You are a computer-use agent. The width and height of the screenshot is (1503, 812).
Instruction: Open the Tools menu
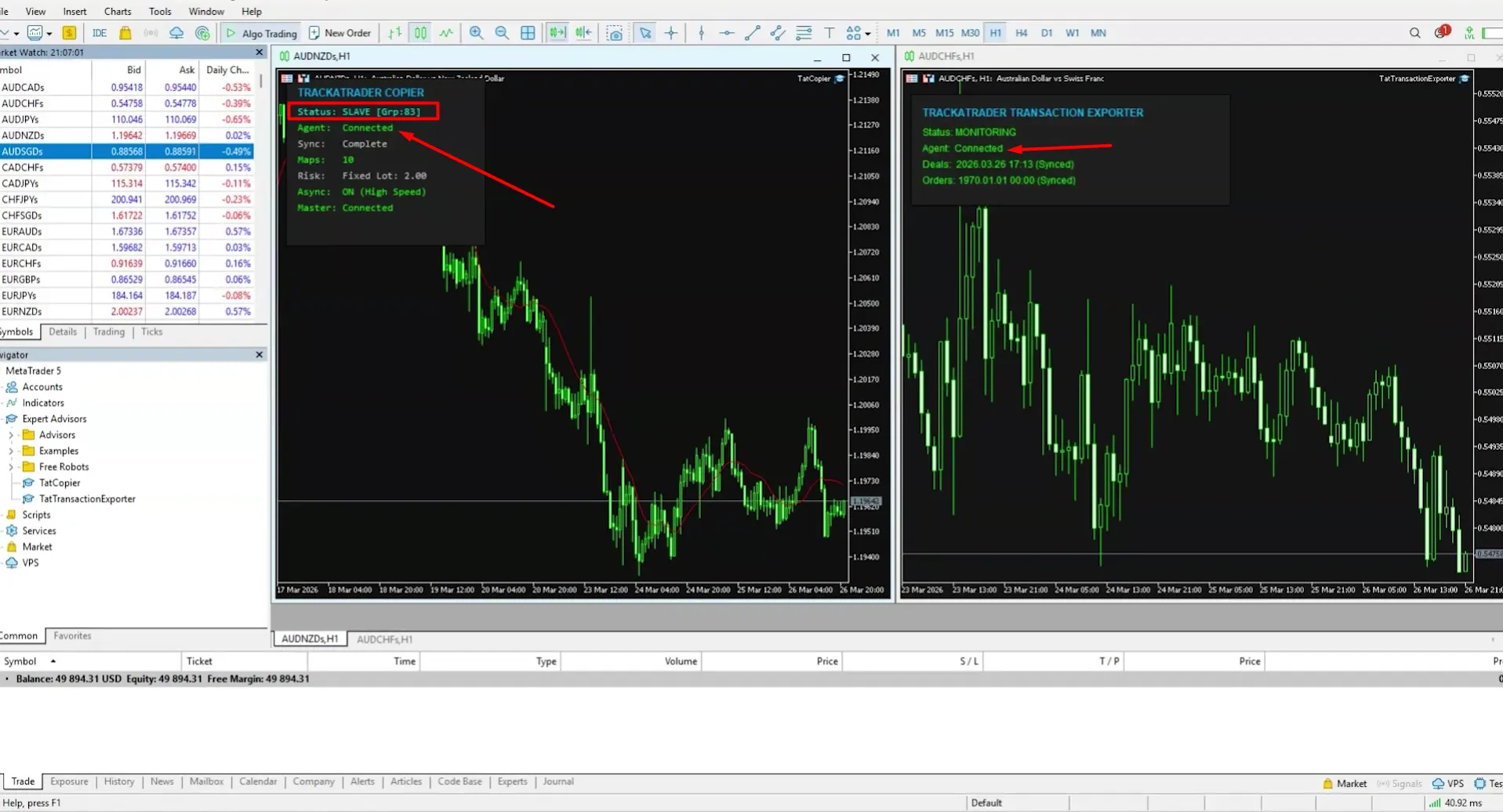click(160, 11)
